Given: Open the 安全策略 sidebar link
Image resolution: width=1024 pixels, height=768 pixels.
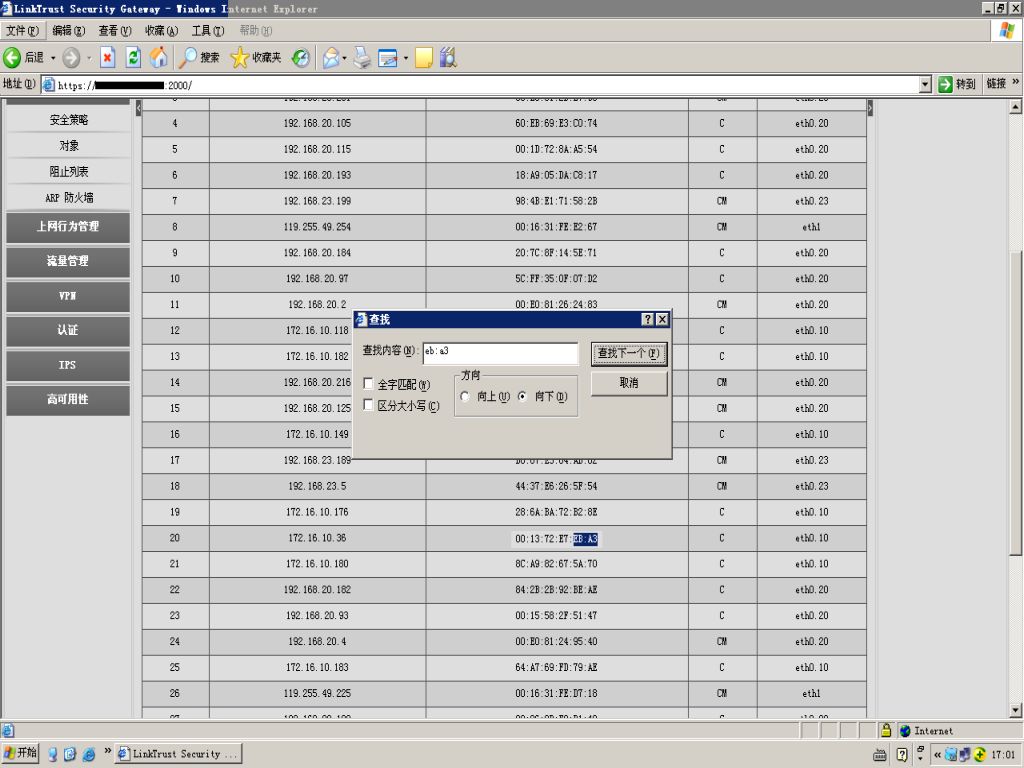Looking at the screenshot, I should pyautogui.click(x=69, y=120).
